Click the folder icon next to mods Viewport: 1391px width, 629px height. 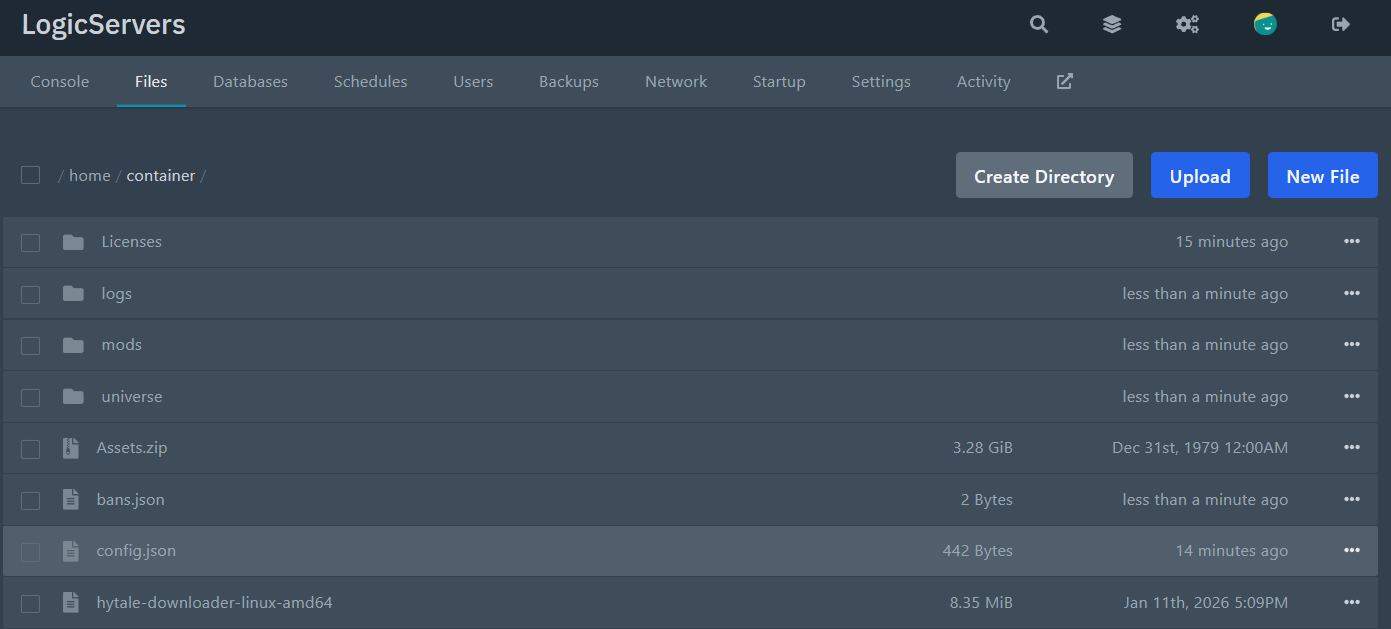pos(73,344)
